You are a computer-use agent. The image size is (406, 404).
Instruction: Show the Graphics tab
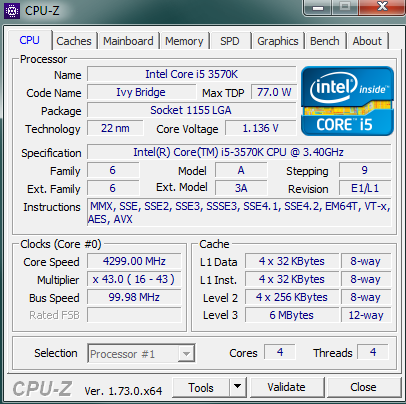278,41
